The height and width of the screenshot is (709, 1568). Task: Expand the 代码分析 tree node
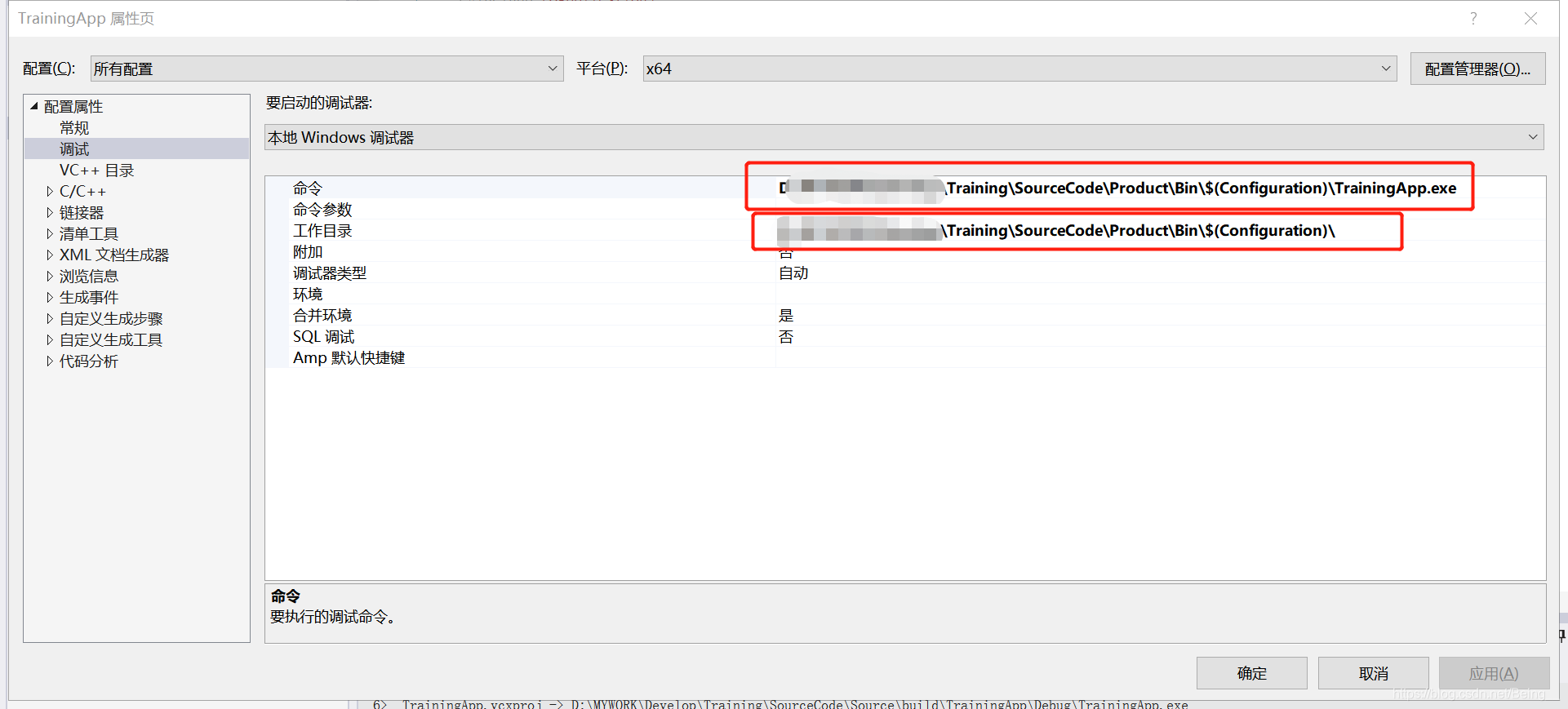click(50, 361)
